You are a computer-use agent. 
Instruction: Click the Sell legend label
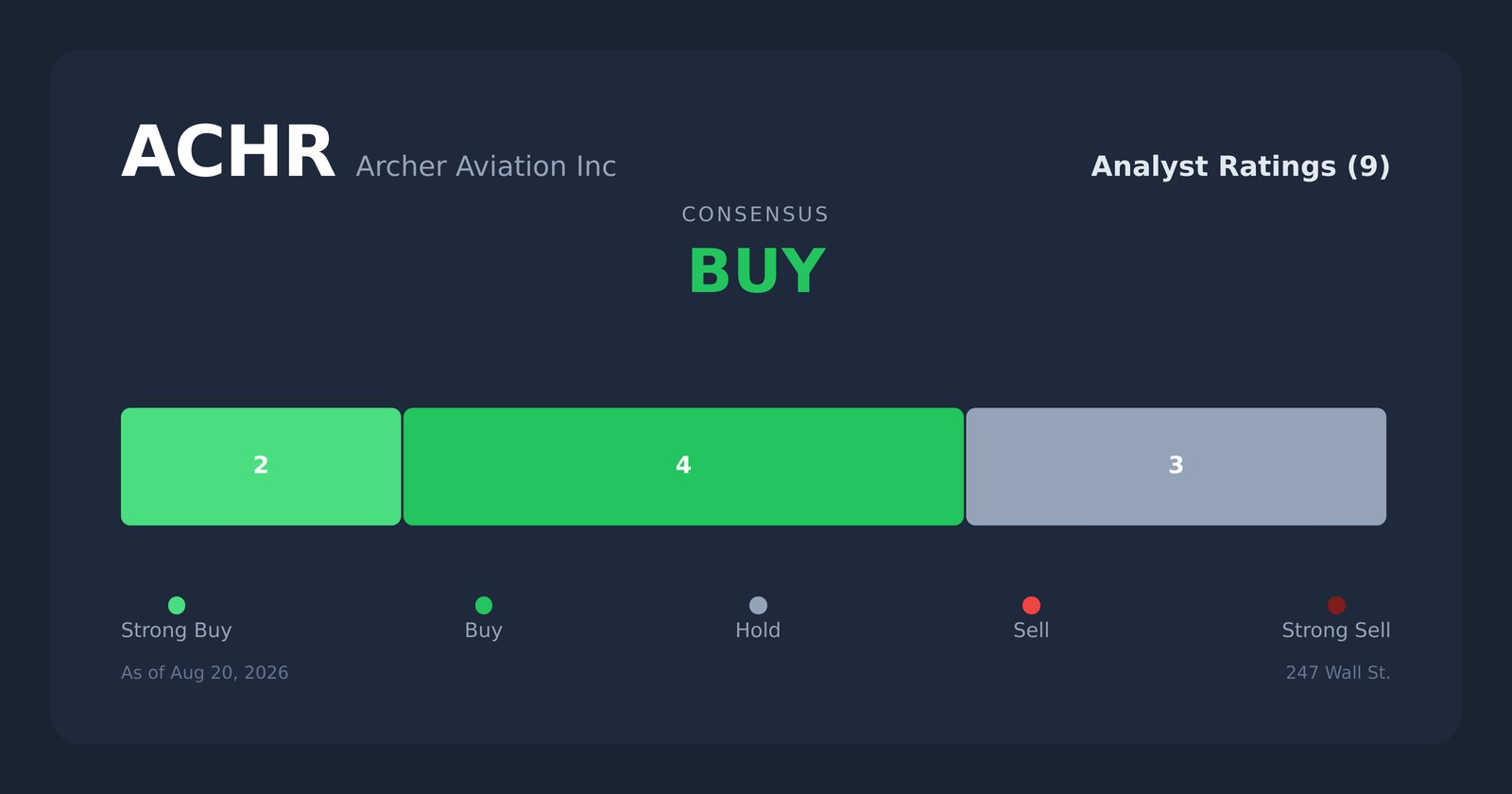point(1031,630)
